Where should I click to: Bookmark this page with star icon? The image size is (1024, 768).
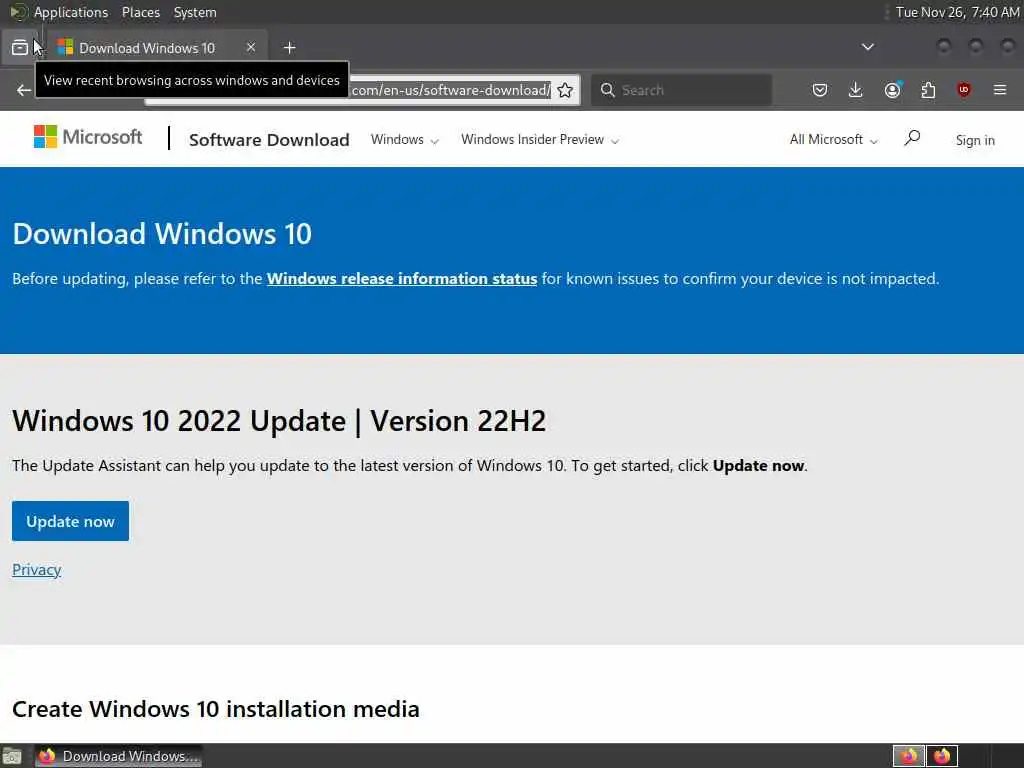(x=565, y=90)
